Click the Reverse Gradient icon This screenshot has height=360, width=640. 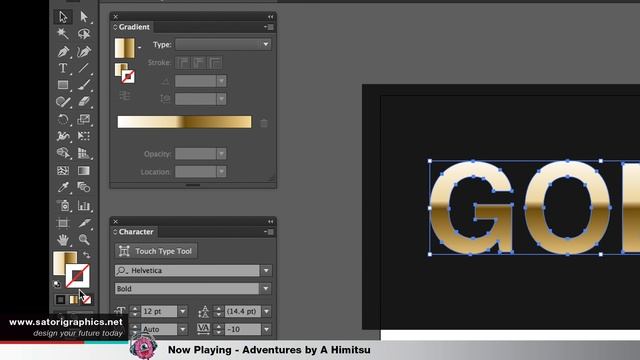point(124,96)
